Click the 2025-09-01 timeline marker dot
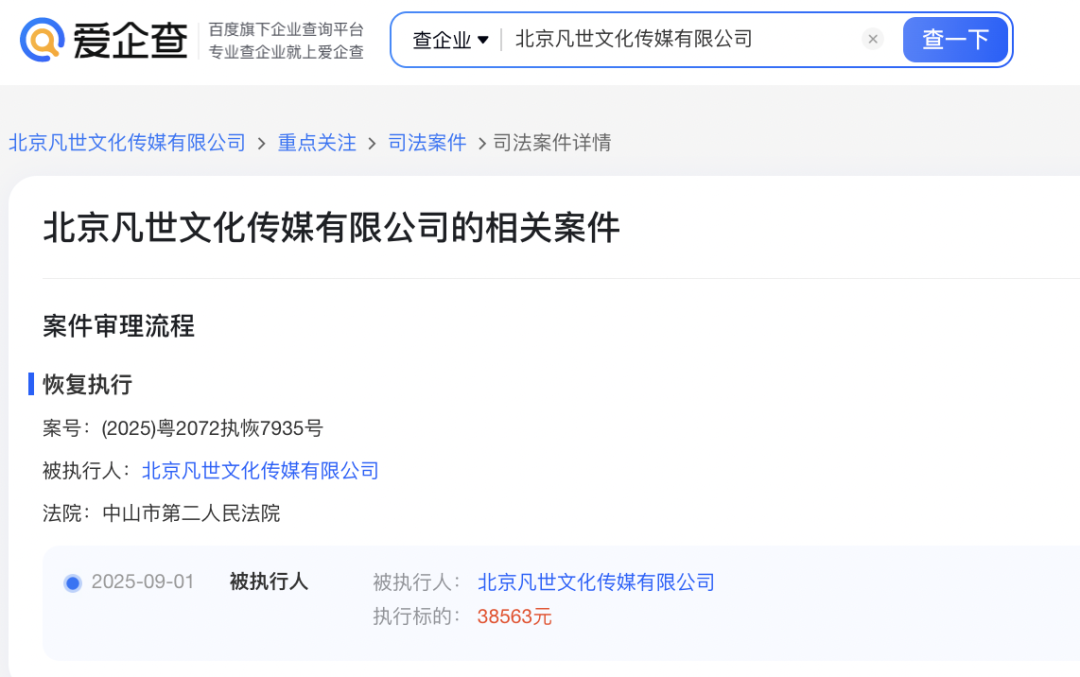 72,583
